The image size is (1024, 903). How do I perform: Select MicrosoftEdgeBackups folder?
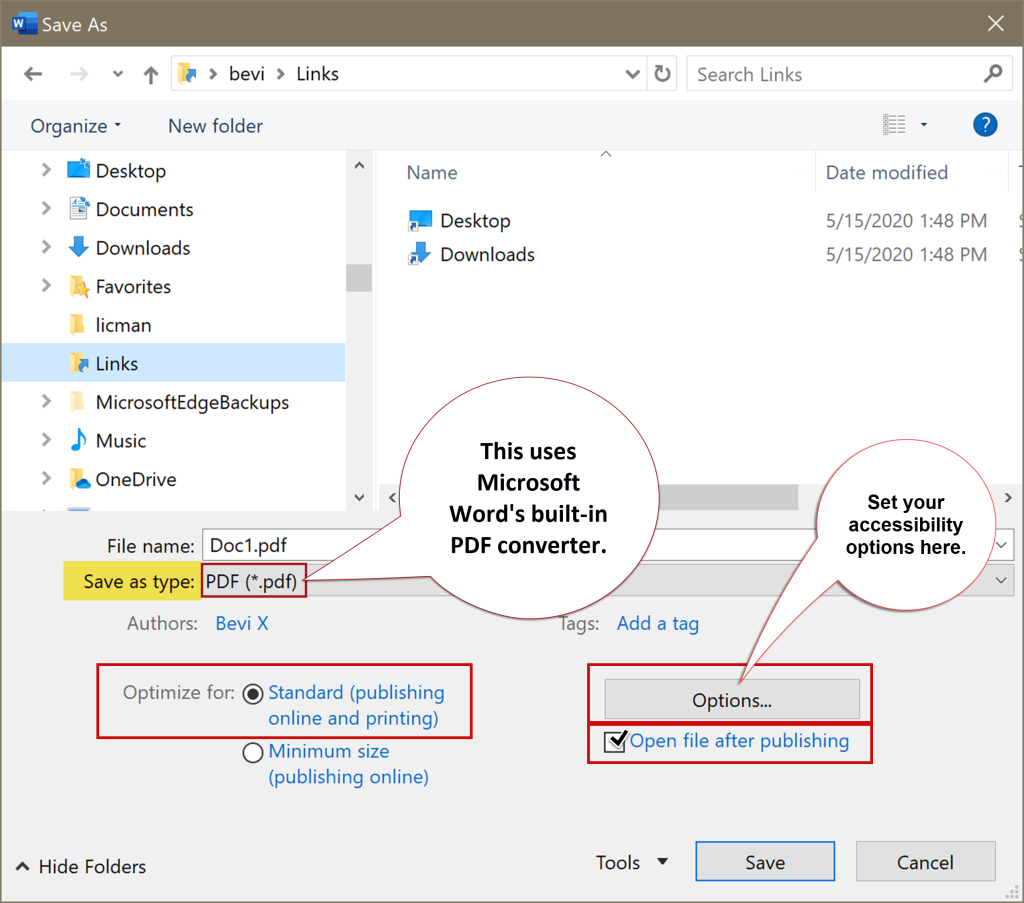tap(192, 402)
